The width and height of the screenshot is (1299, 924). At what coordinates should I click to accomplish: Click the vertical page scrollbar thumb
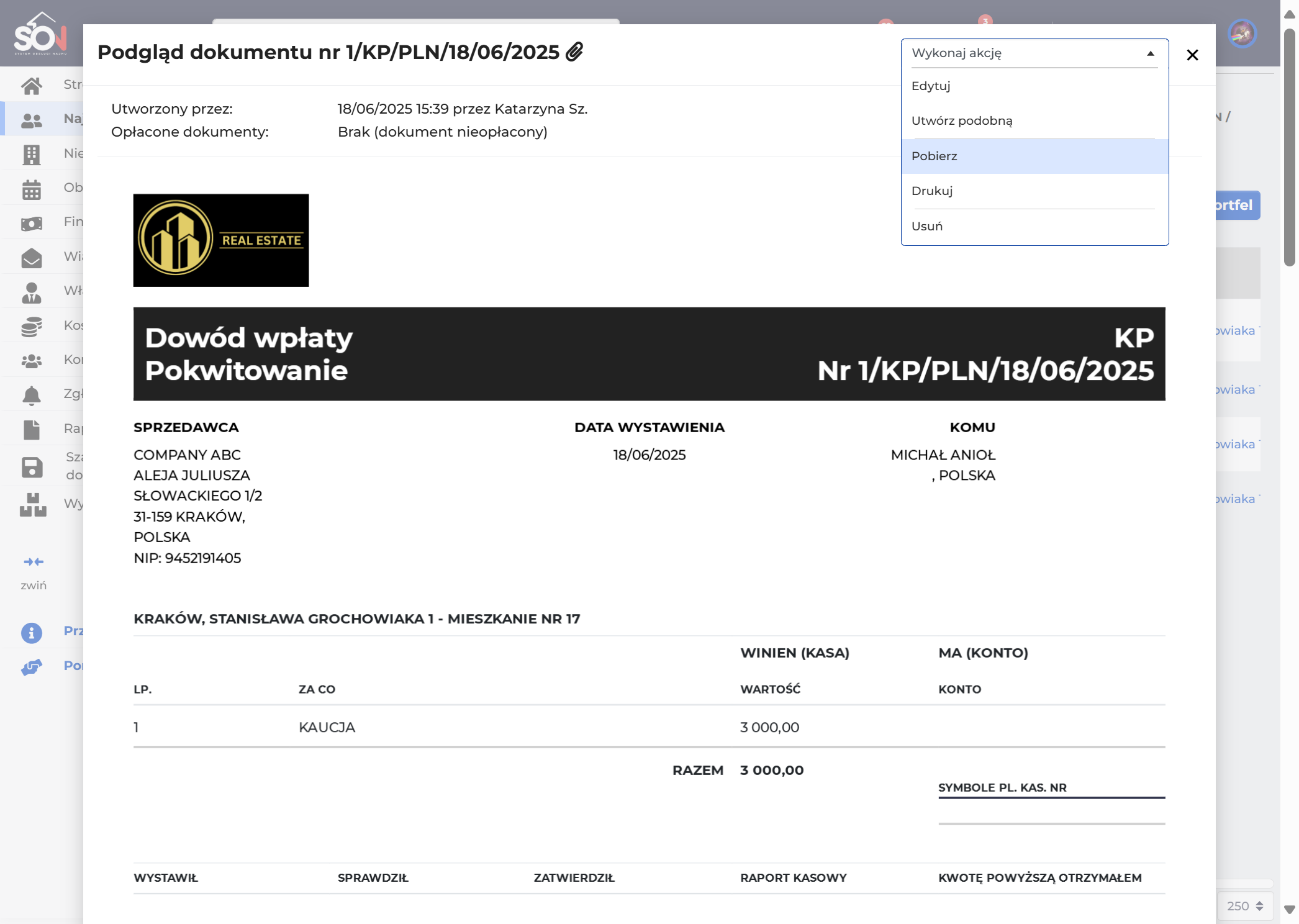(x=1290, y=147)
